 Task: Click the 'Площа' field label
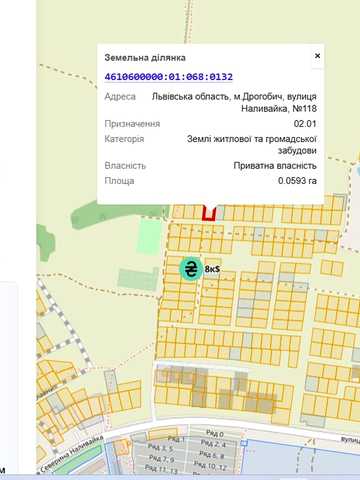(x=119, y=181)
